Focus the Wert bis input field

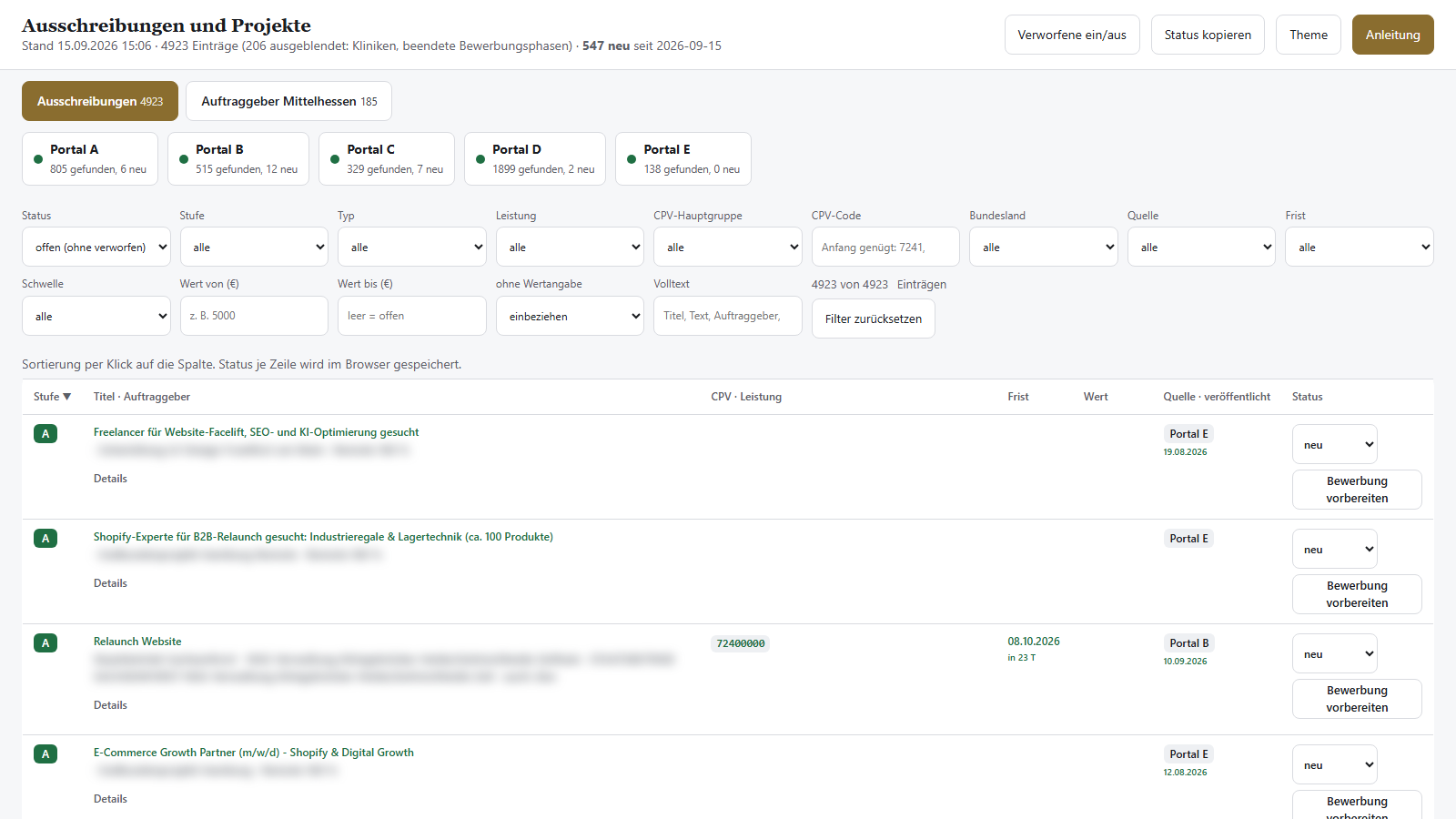(412, 316)
